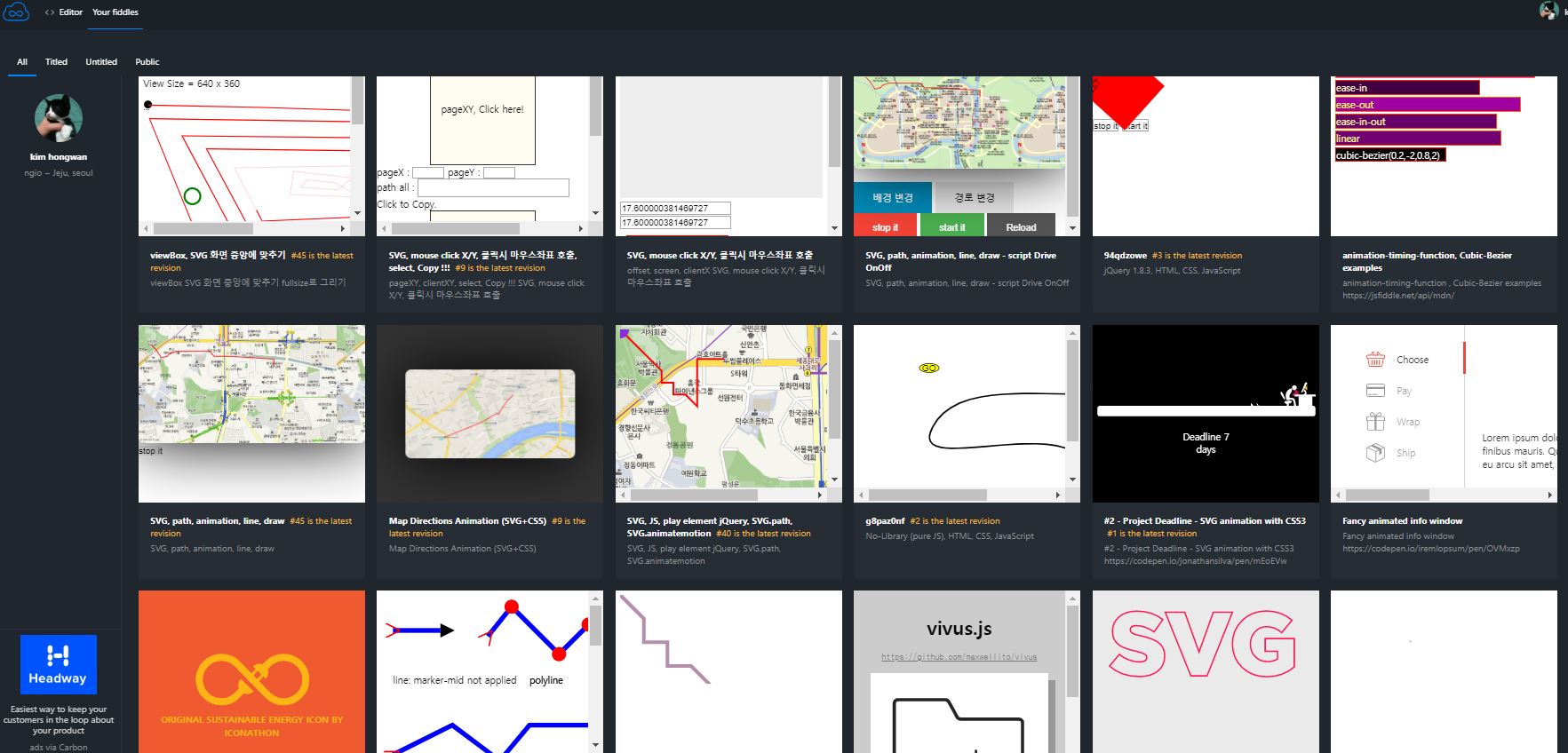Click the Editor code brackets link
This screenshot has width=1568, height=753.
(x=63, y=12)
